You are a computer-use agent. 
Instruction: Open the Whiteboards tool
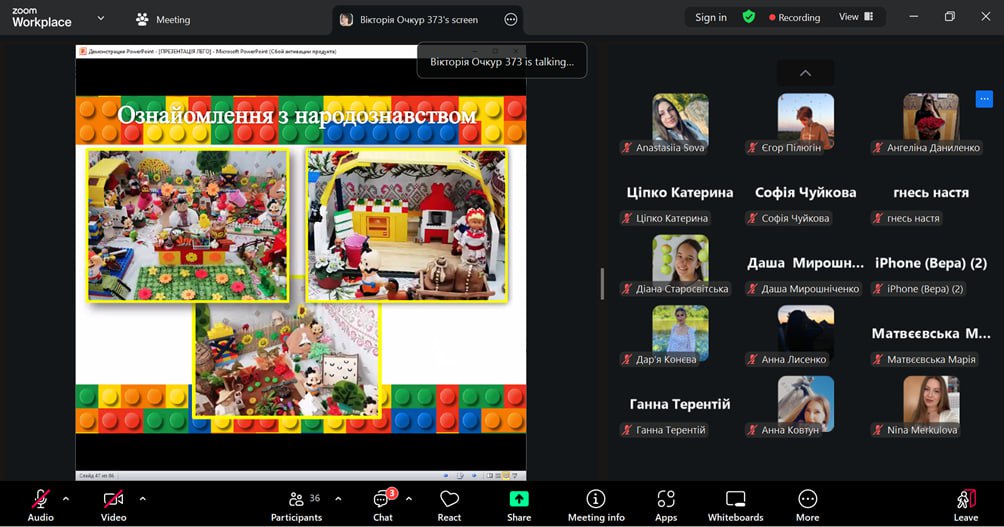(x=735, y=504)
